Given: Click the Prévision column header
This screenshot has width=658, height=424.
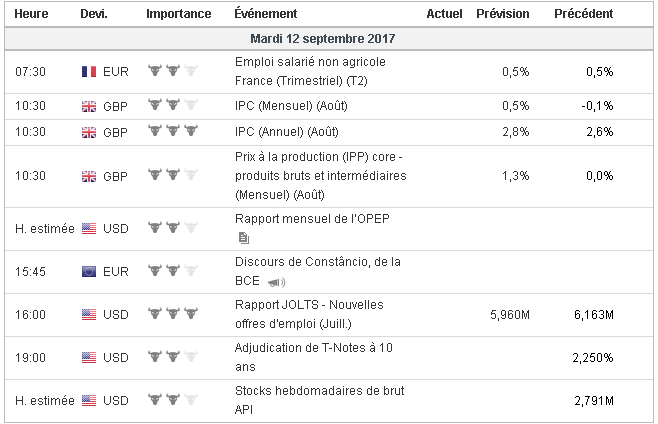Looking at the screenshot, I should pos(503,14).
